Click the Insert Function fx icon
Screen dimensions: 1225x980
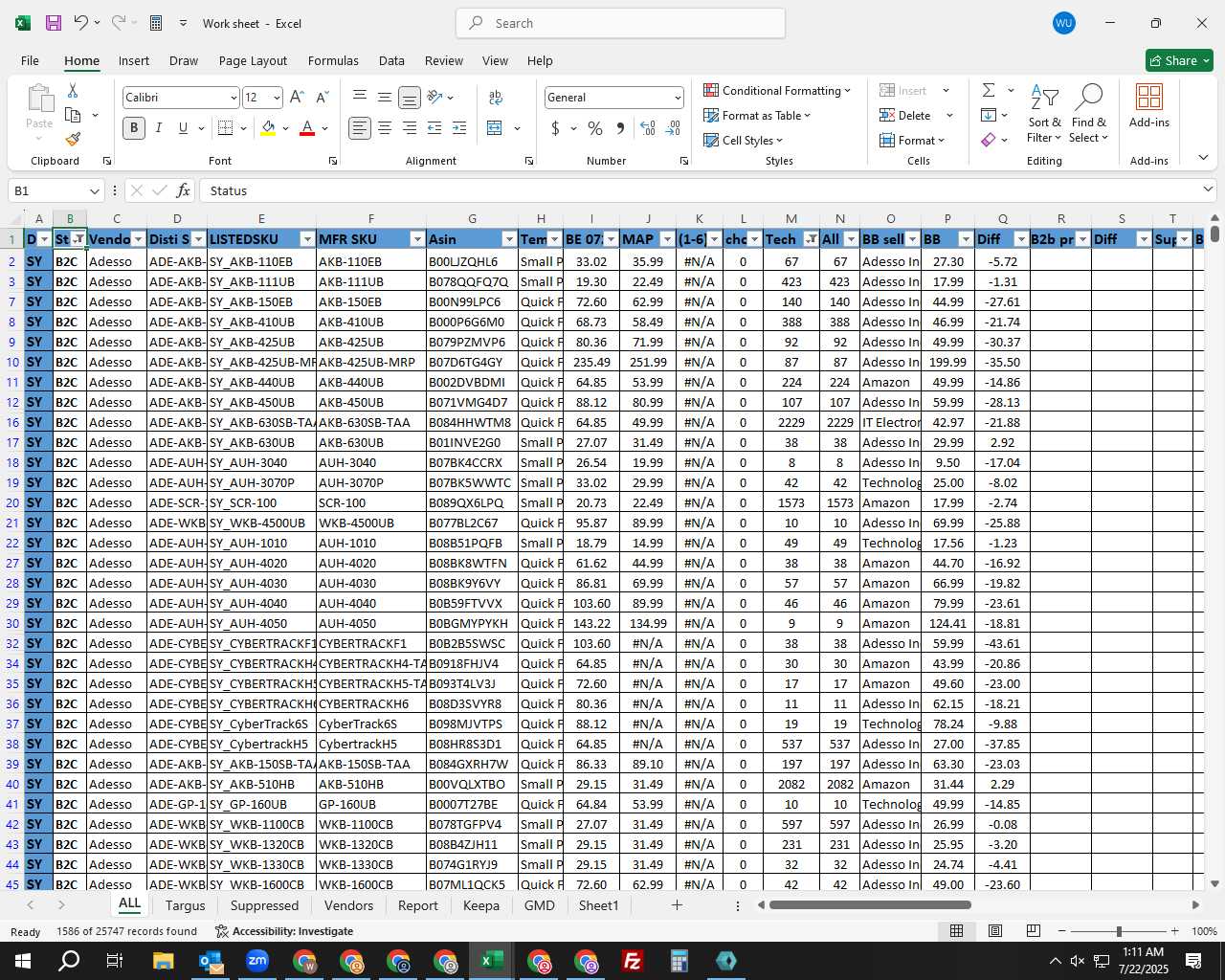click(183, 190)
